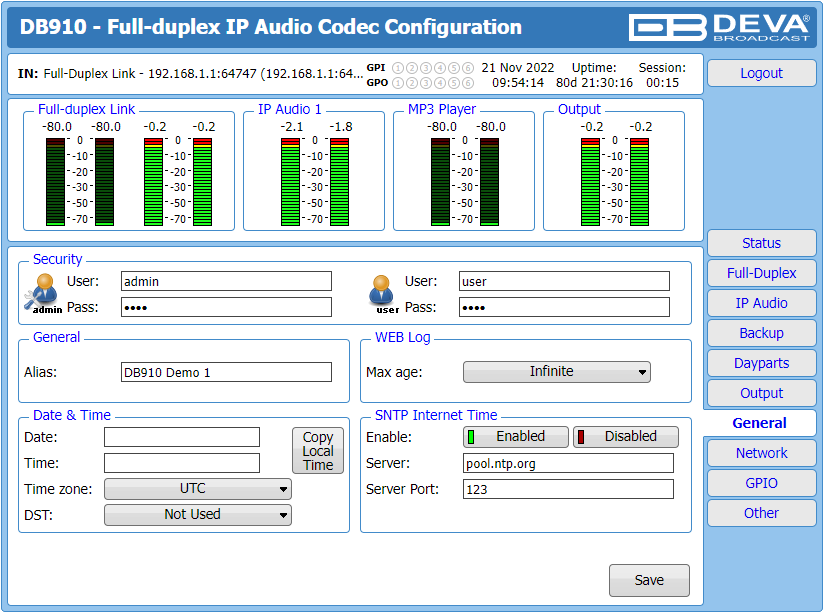Click GPO indicator 4
This screenshot has height=613, width=824.
click(x=440, y=83)
